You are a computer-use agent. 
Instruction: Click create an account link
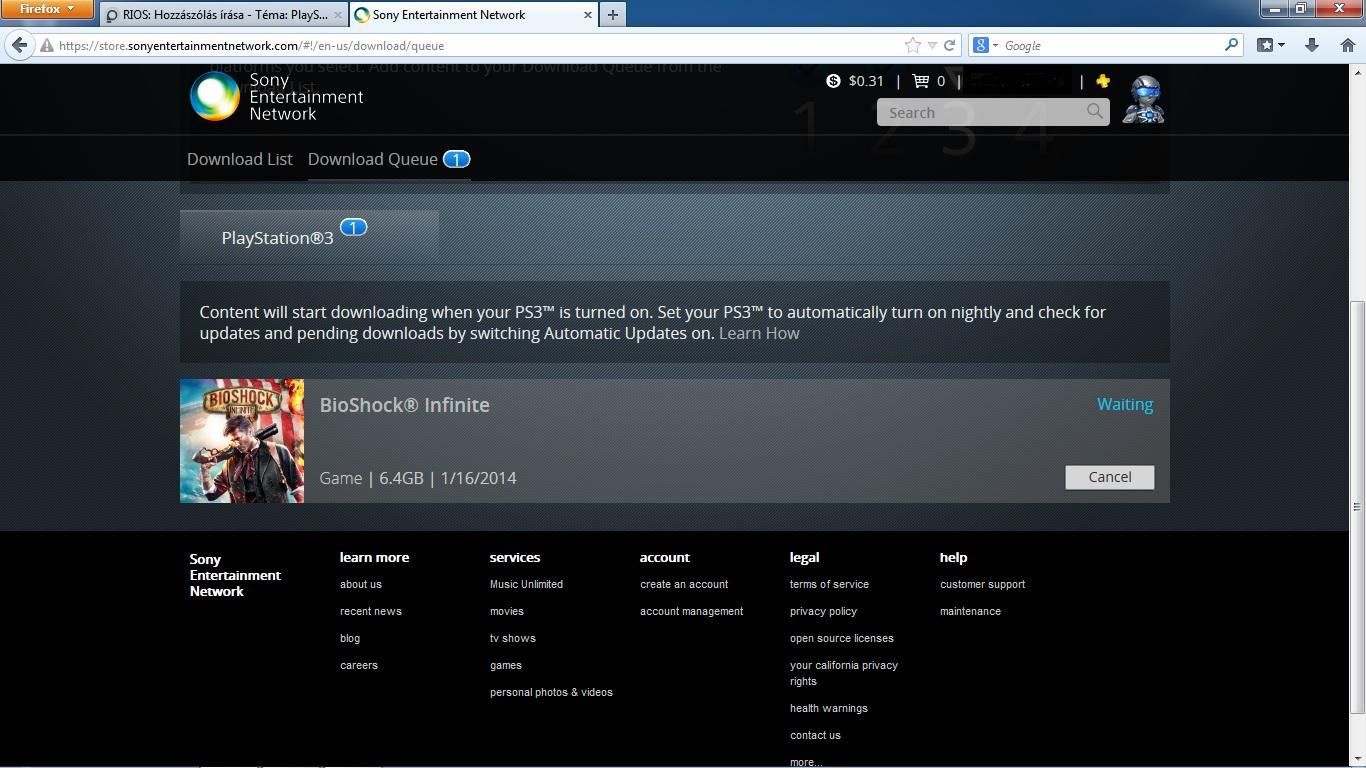pyautogui.click(x=684, y=584)
